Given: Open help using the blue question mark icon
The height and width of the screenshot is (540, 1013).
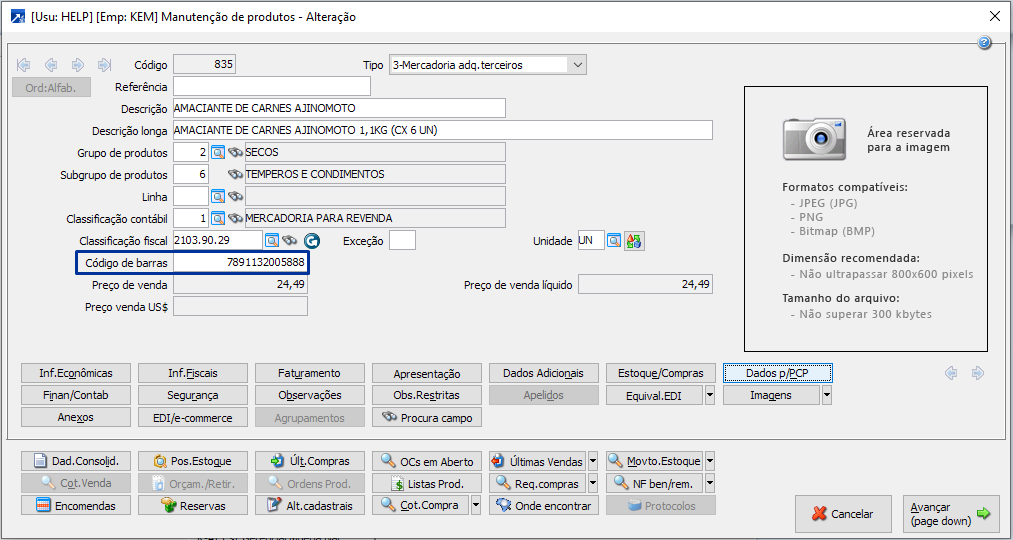Looking at the screenshot, I should click(x=984, y=43).
